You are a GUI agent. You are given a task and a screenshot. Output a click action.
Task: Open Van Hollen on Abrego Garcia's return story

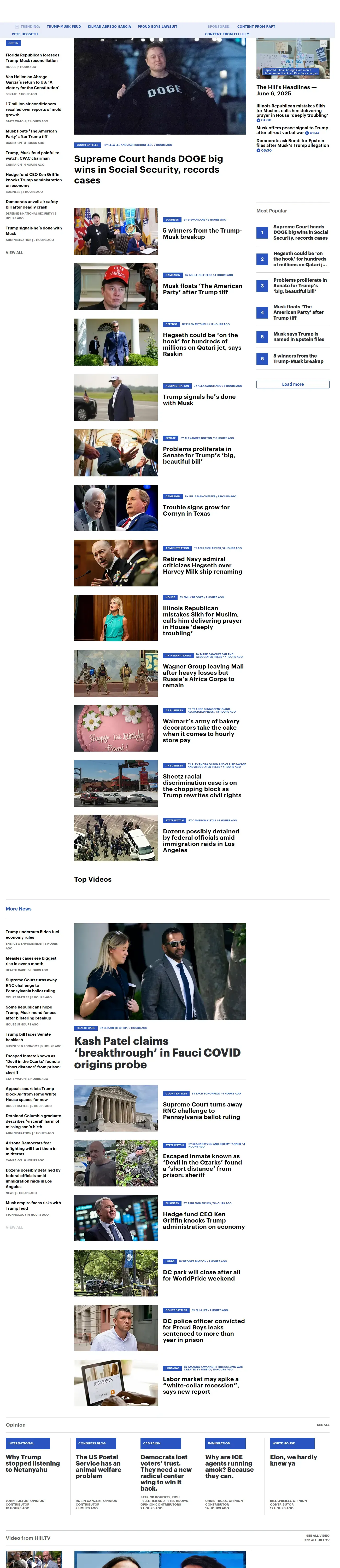pyautogui.click(x=33, y=82)
